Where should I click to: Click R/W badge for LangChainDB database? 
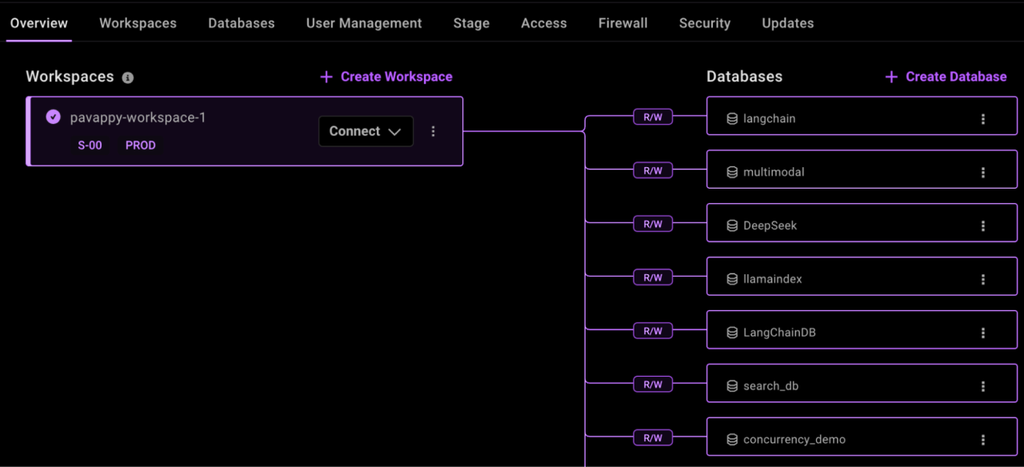[653, 331]
